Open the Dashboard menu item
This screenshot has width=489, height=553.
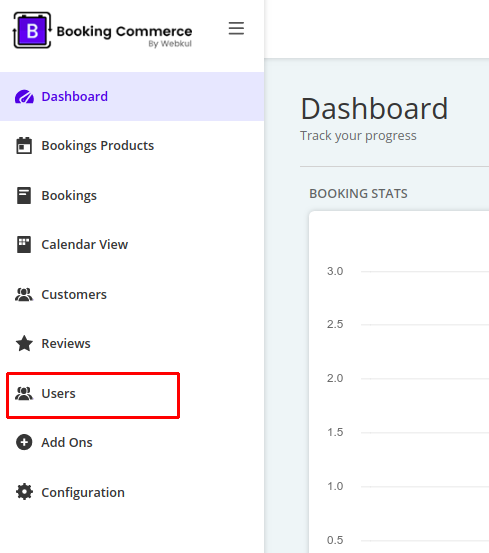[132, 97]
